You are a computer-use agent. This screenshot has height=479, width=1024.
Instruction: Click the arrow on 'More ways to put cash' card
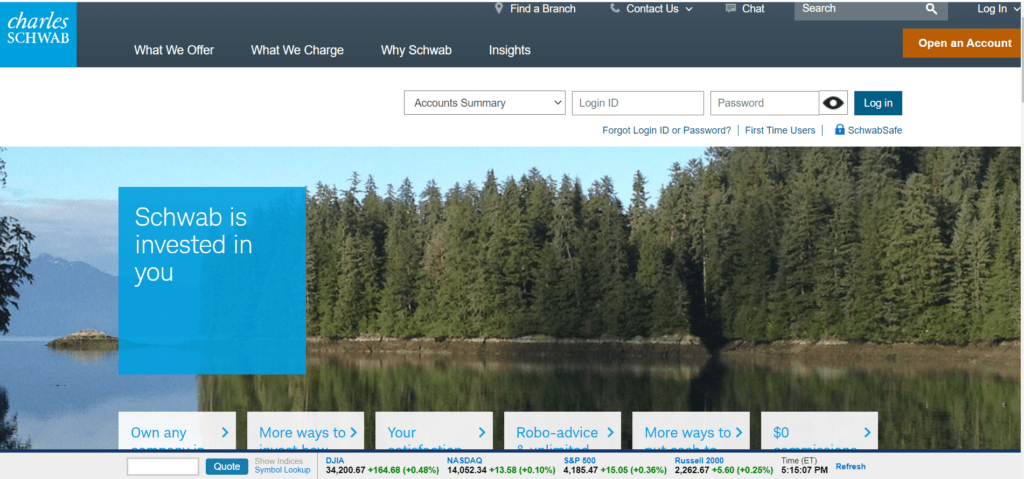(x=739, y=432)
